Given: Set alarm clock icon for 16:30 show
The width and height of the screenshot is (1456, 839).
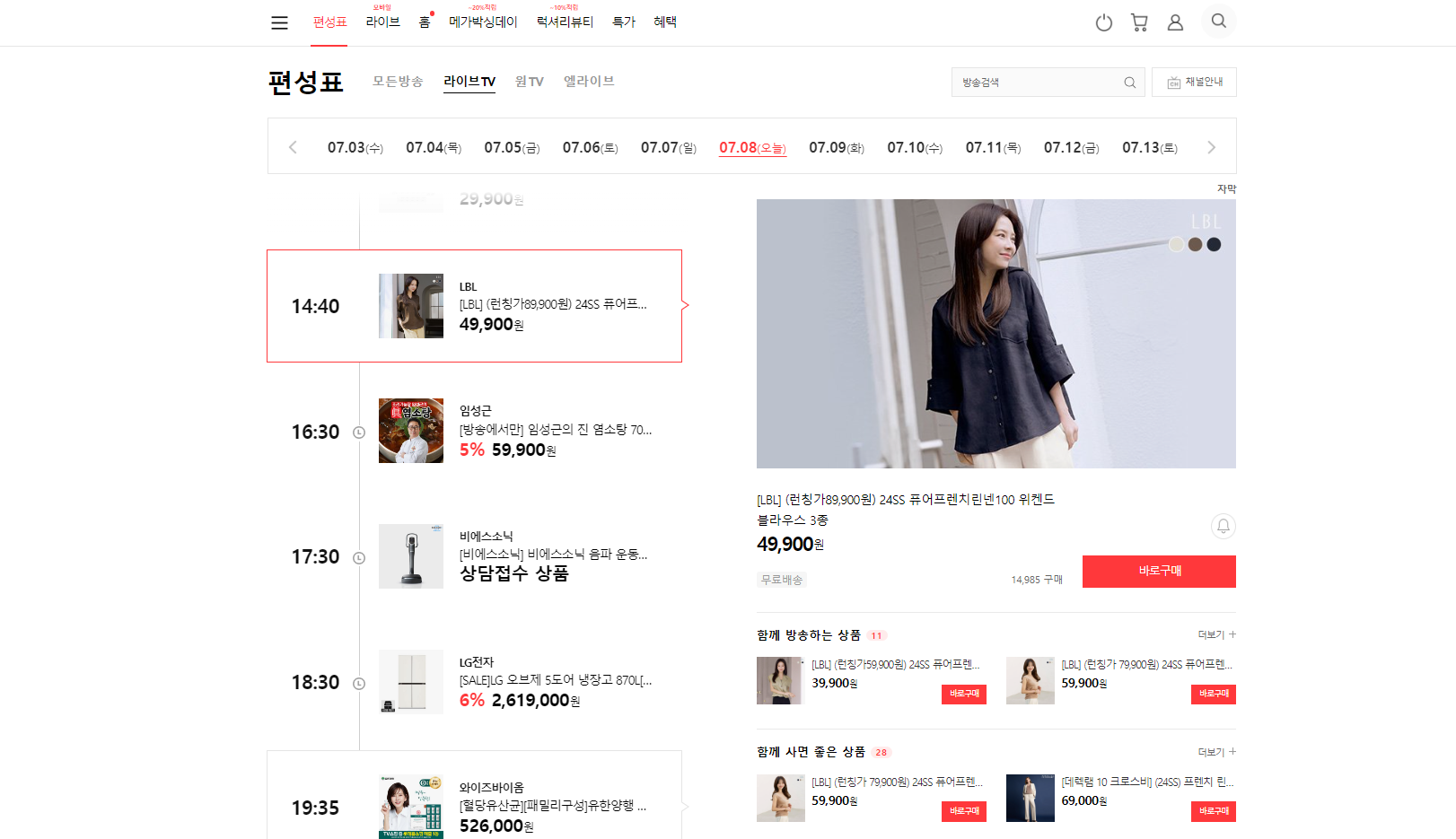Looking at the screenshot, I should 359,433.
